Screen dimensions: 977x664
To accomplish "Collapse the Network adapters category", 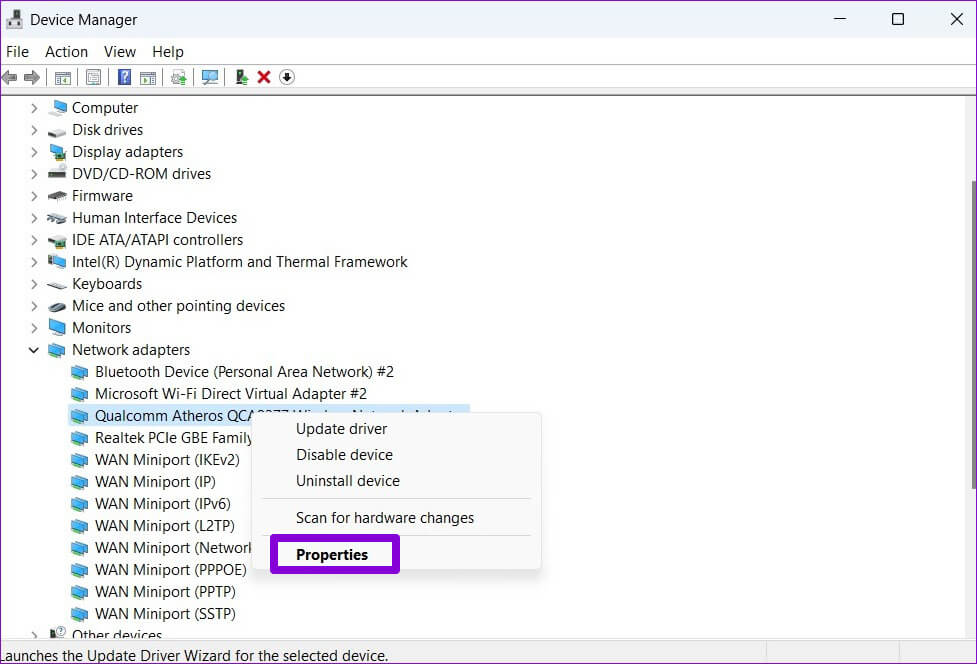I will point(34,350).
